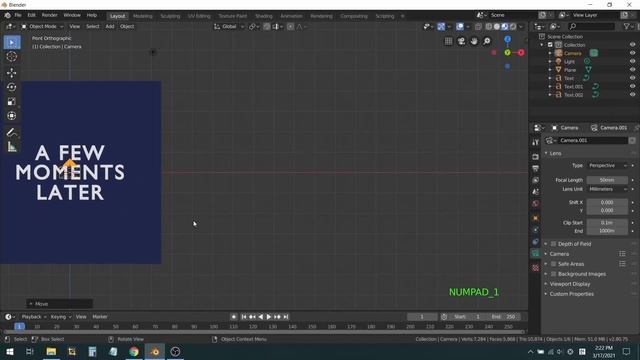Image resolution: width=640 pixels, height=360 pixels.
Task: Click the red X axis gizmo
Action: [521, 53]
